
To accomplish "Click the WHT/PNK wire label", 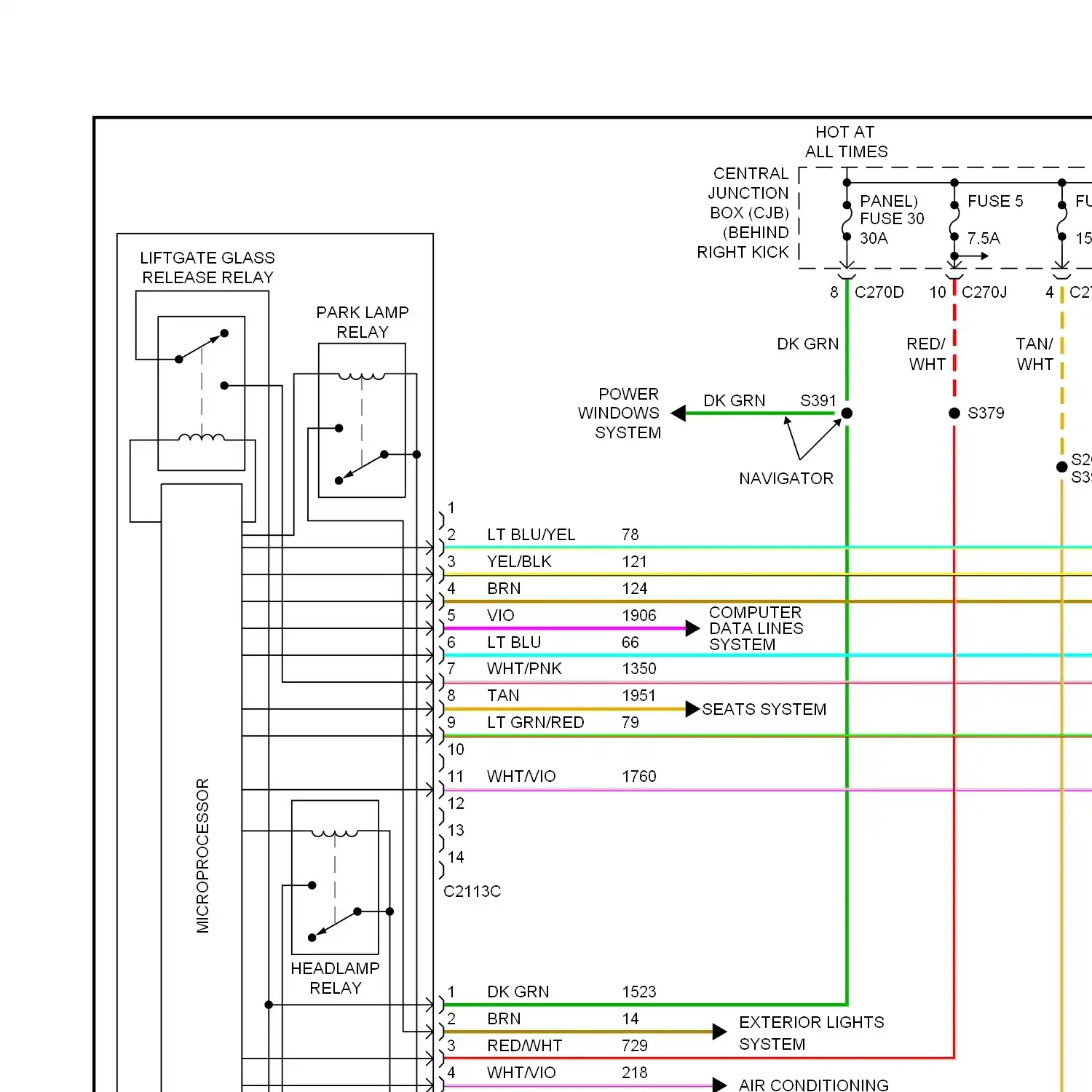I will click(x=524, y=669).
